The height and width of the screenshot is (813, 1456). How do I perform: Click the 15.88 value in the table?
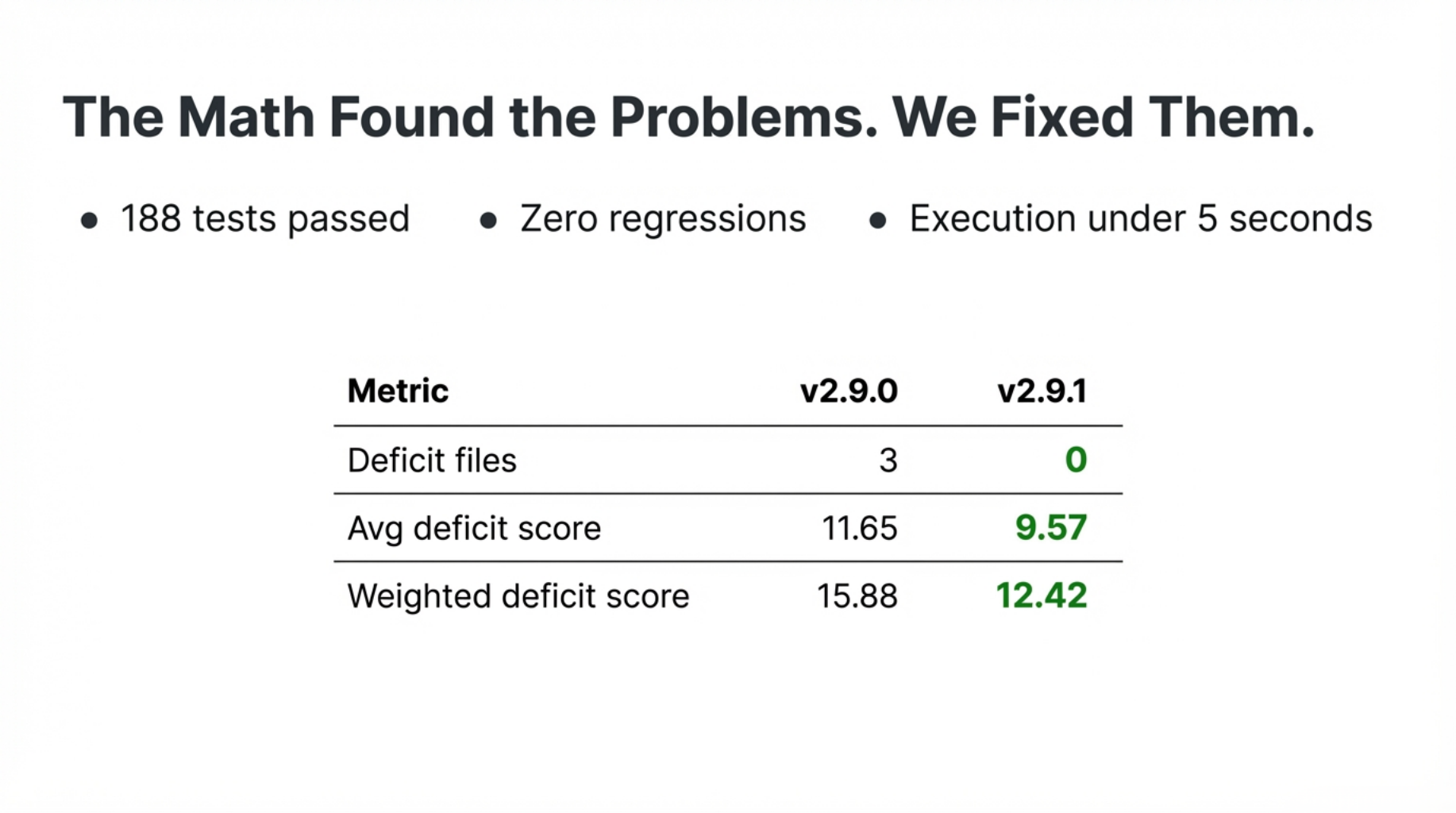[857, 596]
